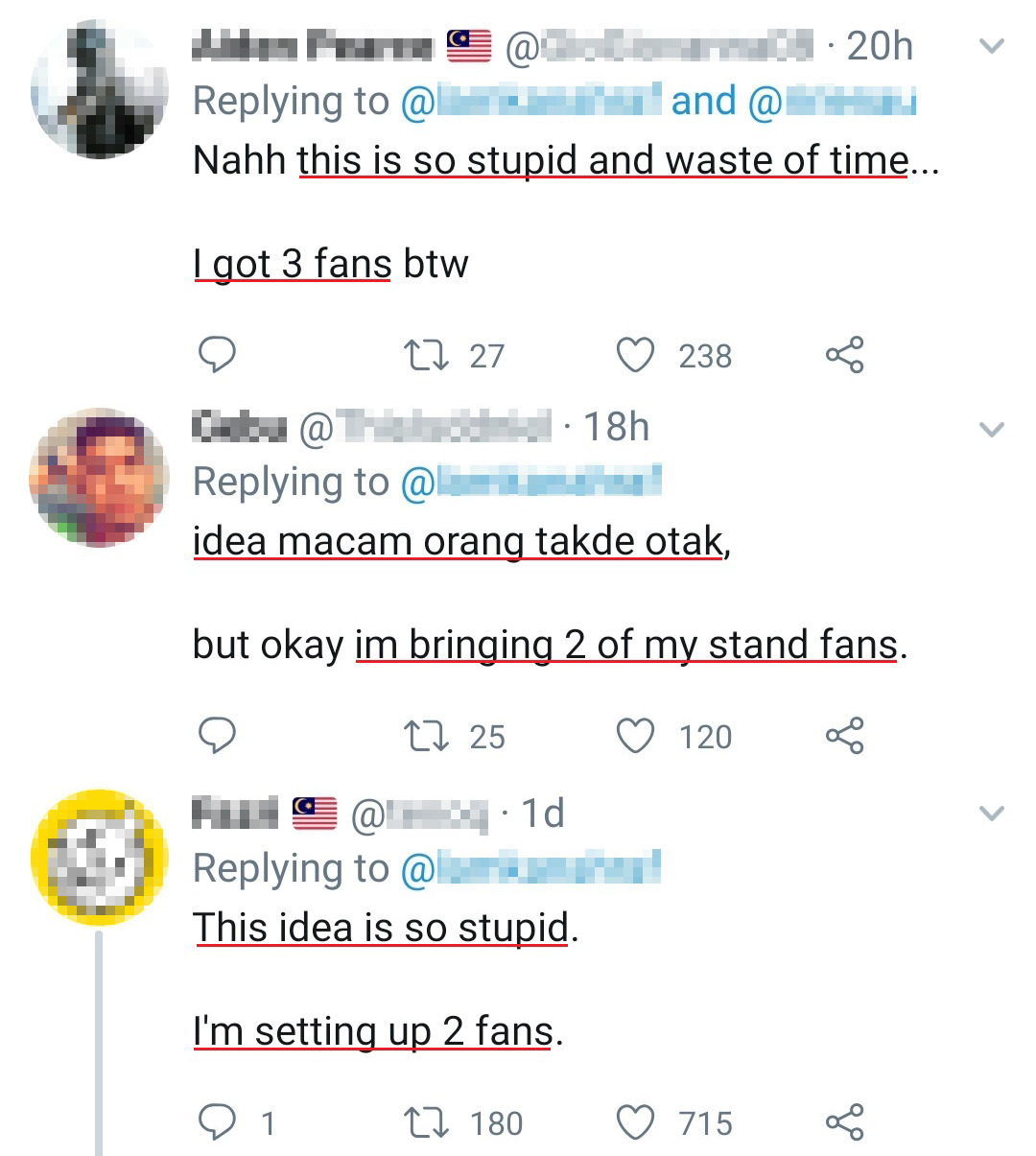Open the first mention in 20h reply
Screen dimensions: 1036x1156
[530, 101]
